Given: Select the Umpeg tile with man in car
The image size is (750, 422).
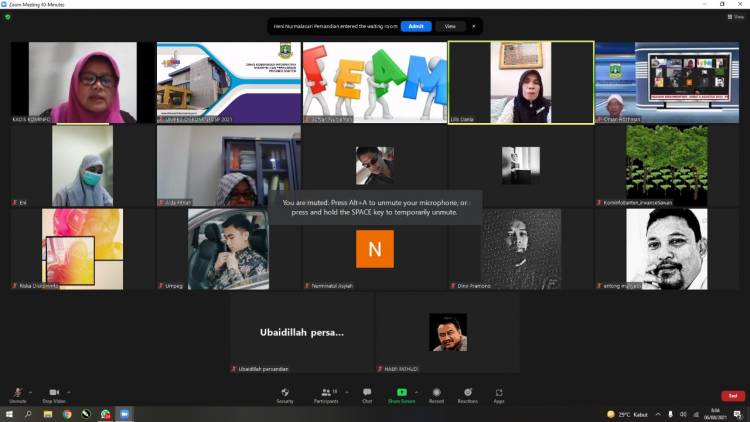Looking at the screenshot, I should coord(229,249).
